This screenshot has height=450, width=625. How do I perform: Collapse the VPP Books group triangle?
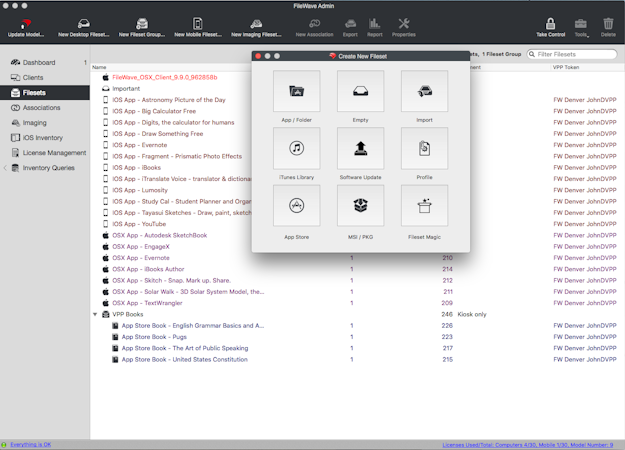pyautogui.click(x=95, y=314)
